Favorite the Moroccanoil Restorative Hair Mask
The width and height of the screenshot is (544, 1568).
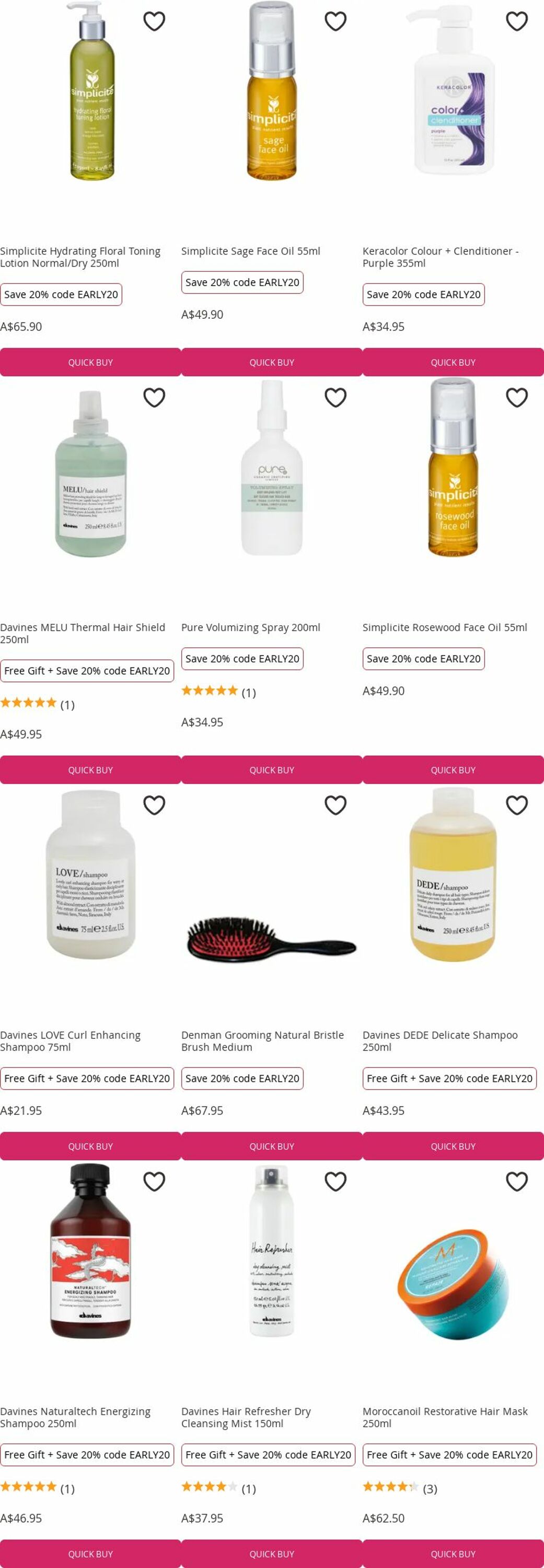(517, 1181)
